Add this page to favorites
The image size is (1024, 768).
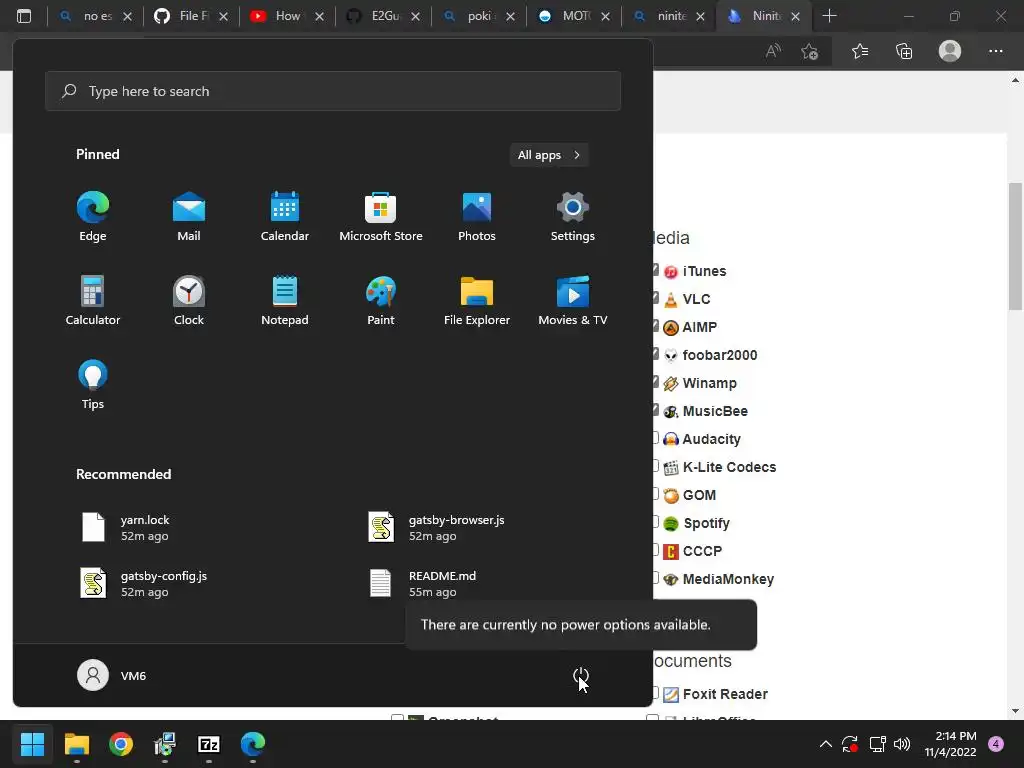(810, 51)
